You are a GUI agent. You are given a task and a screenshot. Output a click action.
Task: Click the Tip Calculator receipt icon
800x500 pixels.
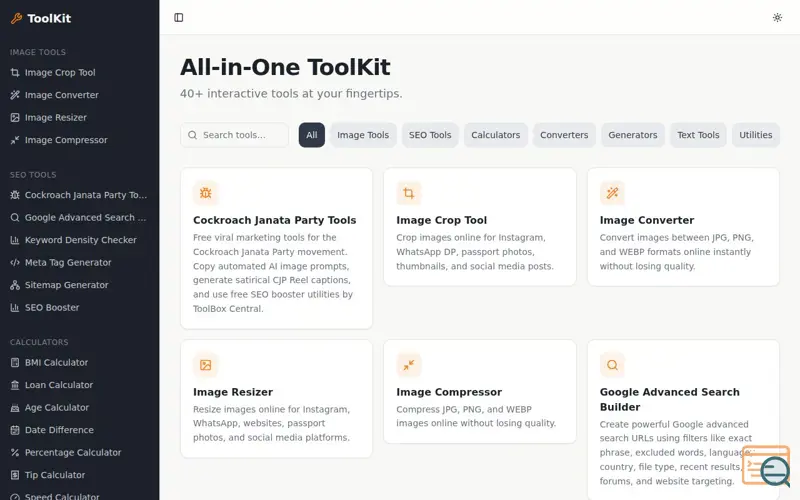(x=15, y=474)
